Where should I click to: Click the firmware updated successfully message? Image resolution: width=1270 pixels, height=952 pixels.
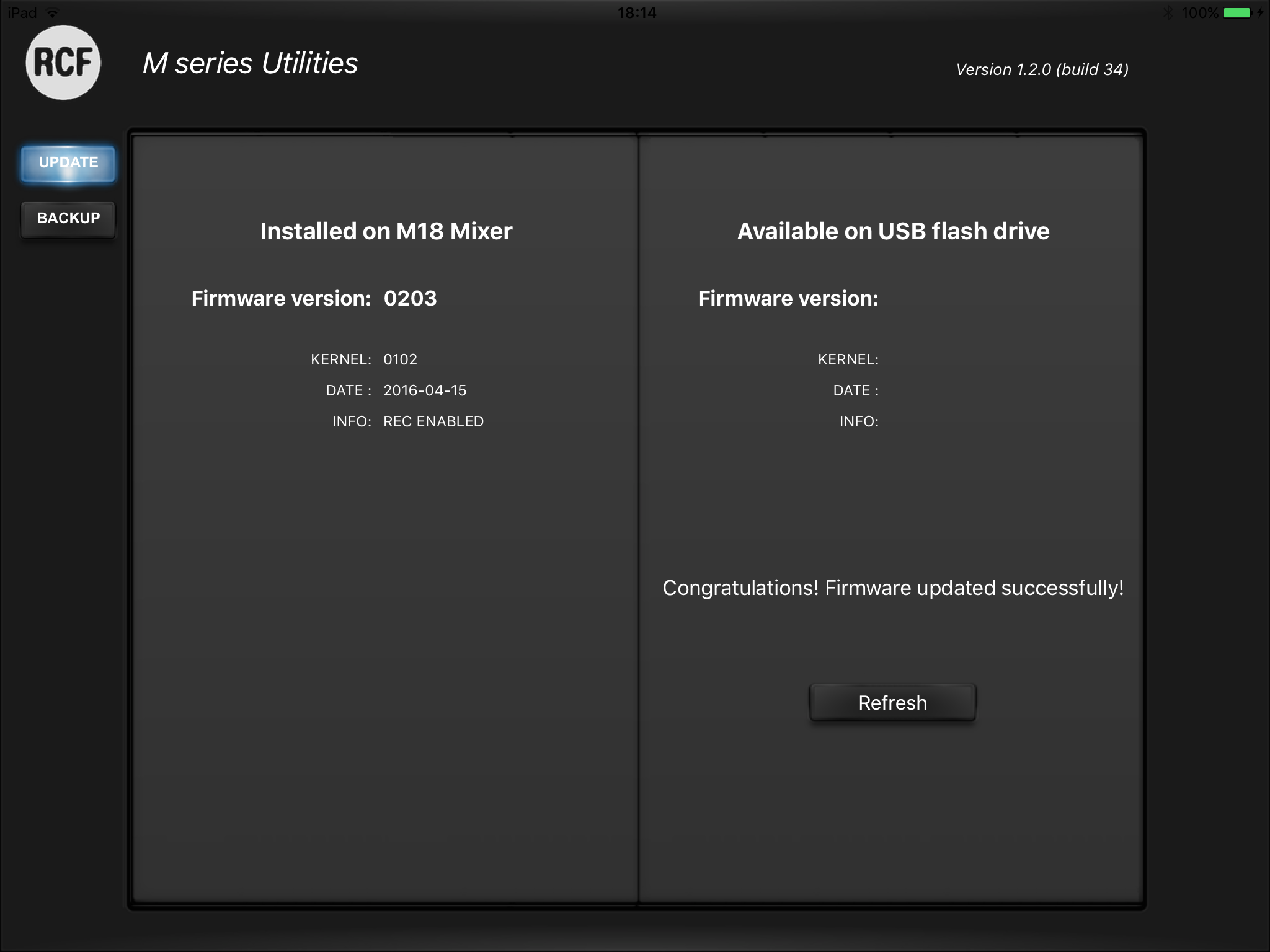pos(893,588)
